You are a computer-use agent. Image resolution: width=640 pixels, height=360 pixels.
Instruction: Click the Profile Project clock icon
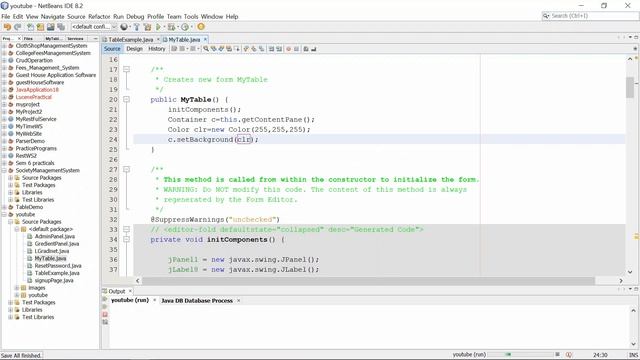tap(185, 27)
